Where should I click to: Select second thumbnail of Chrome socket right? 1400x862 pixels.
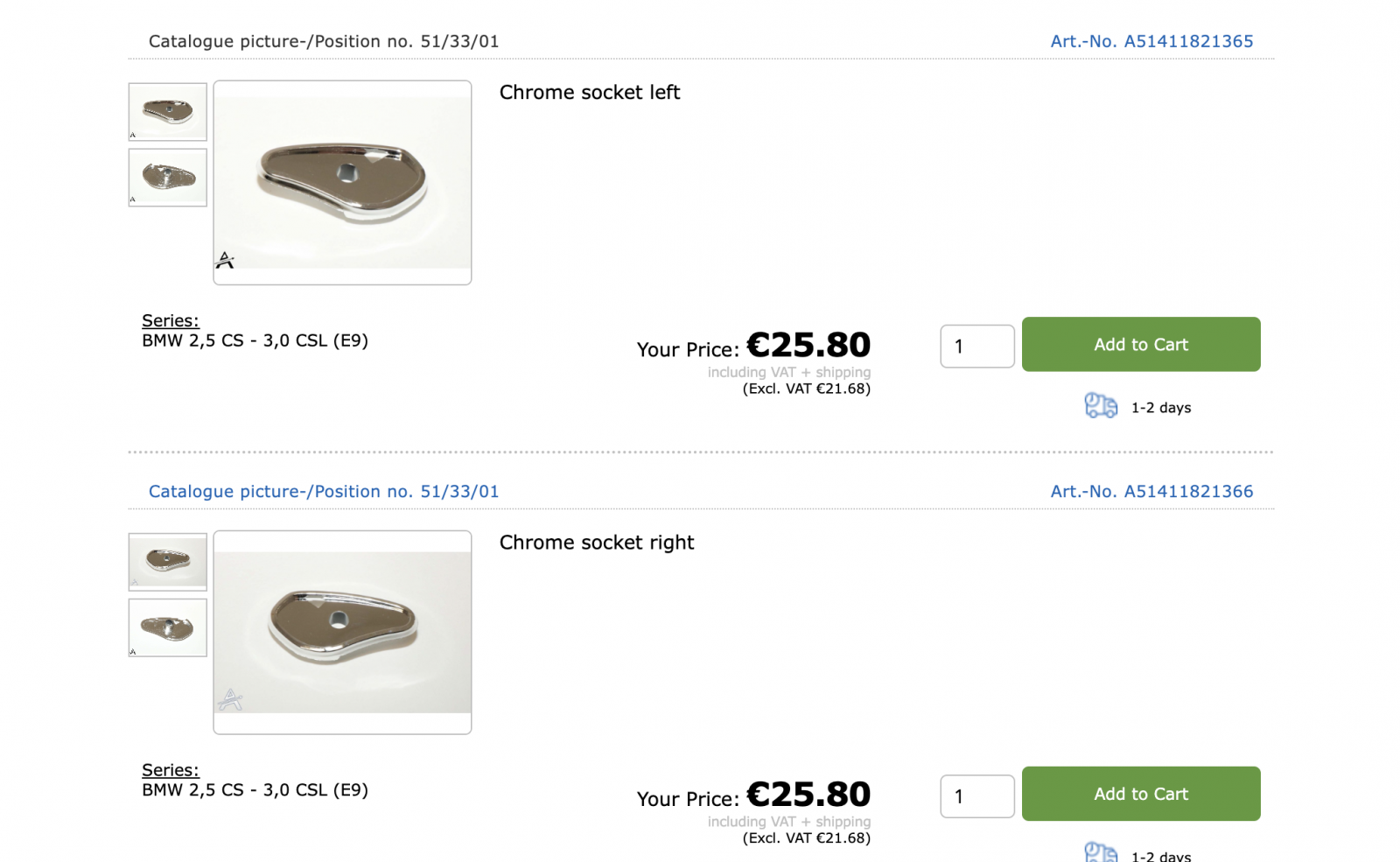[x=168, y=627]
